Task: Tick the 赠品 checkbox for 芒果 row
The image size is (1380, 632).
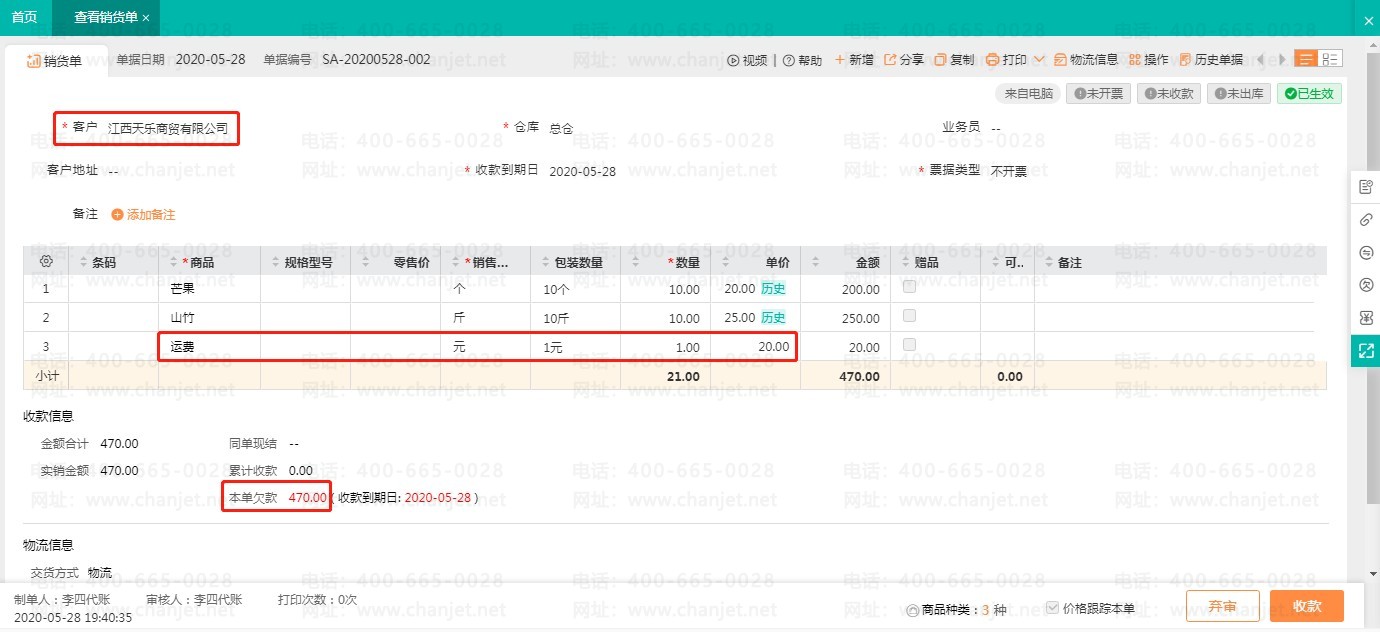Action: (909, 287)
